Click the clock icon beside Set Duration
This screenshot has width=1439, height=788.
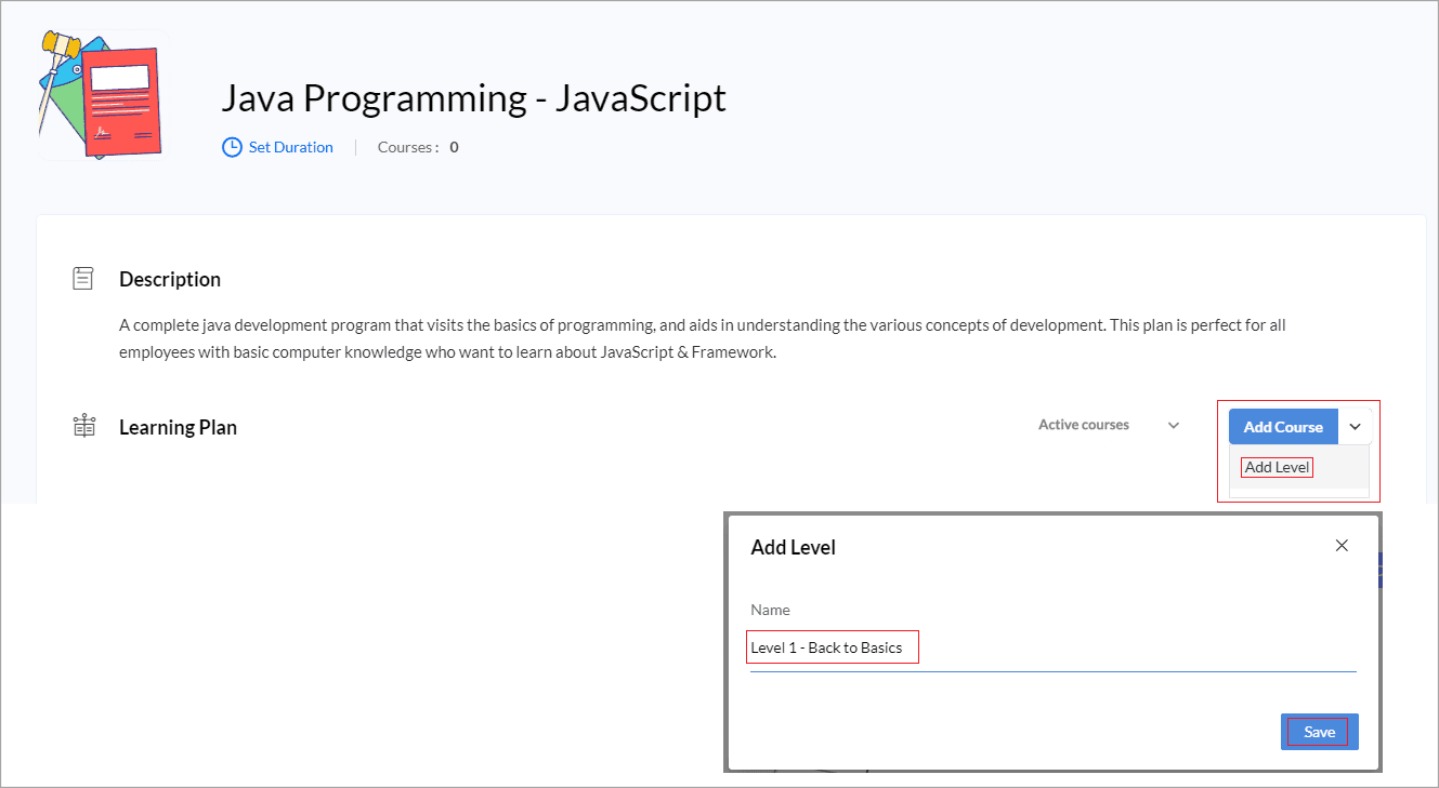point(232,147)
